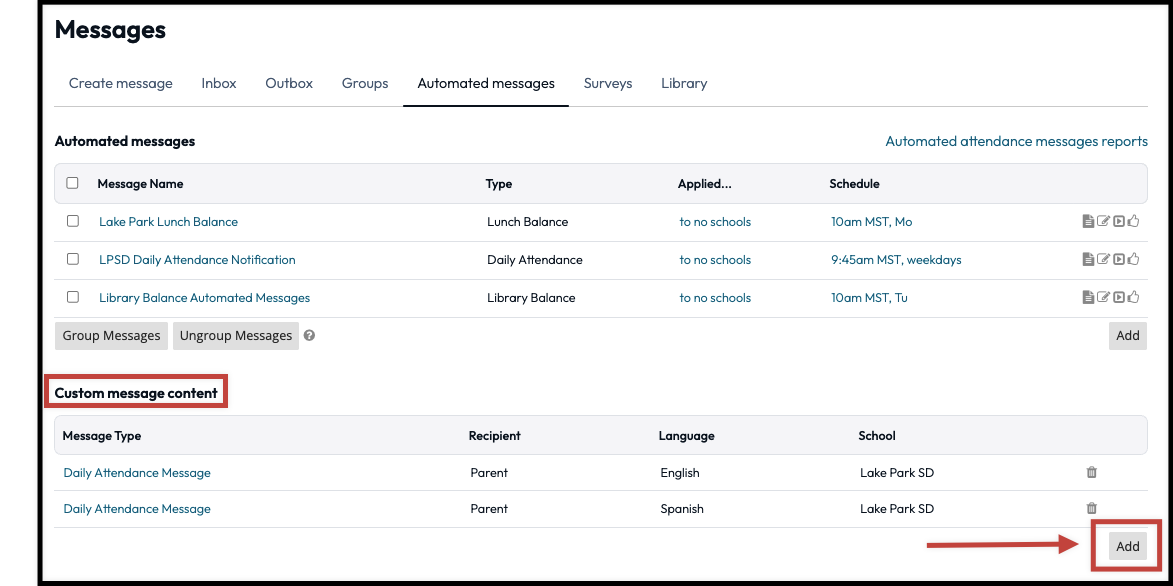
Task: Open the Surveys tab
Action: (x=608, y=83)
